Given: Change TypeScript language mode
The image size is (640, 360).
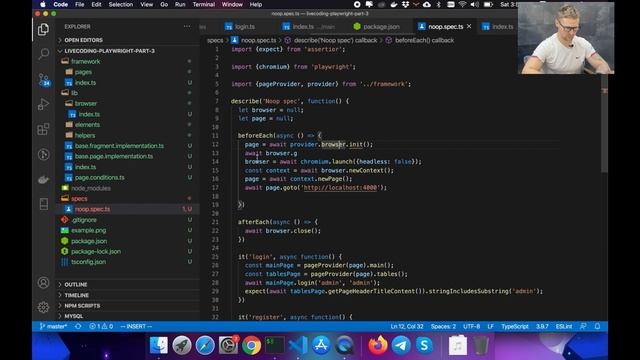Looking at the screenshot, I should 515,326.
